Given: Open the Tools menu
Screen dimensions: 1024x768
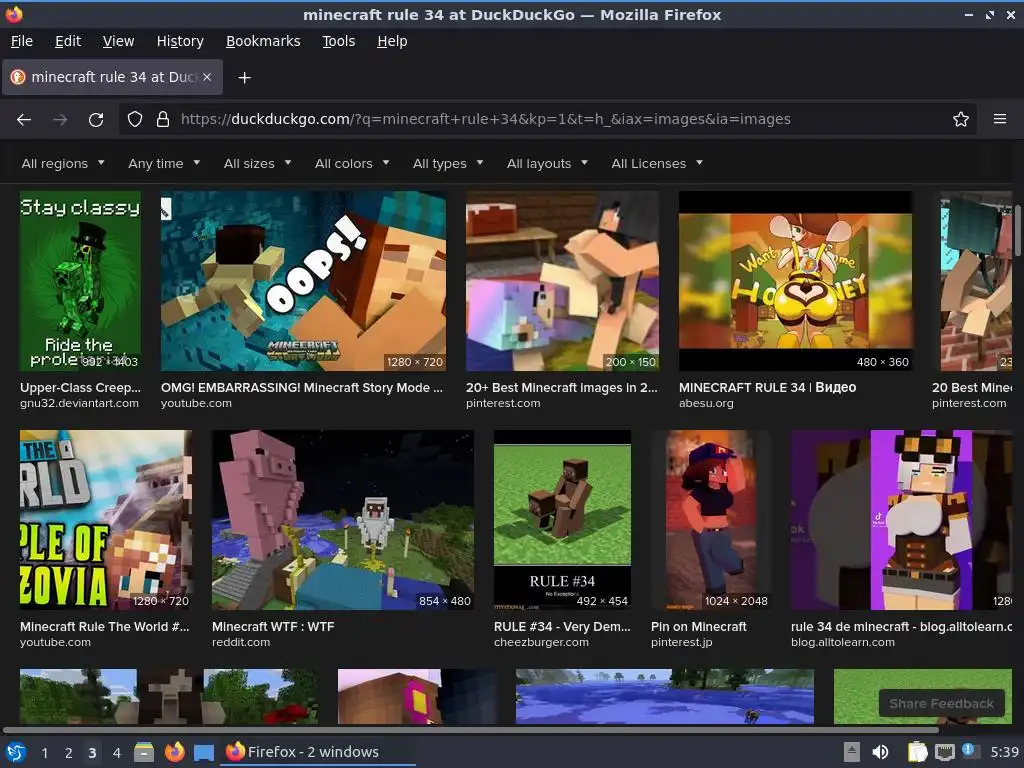Looking at the screenshot, I should pos(338,41).
